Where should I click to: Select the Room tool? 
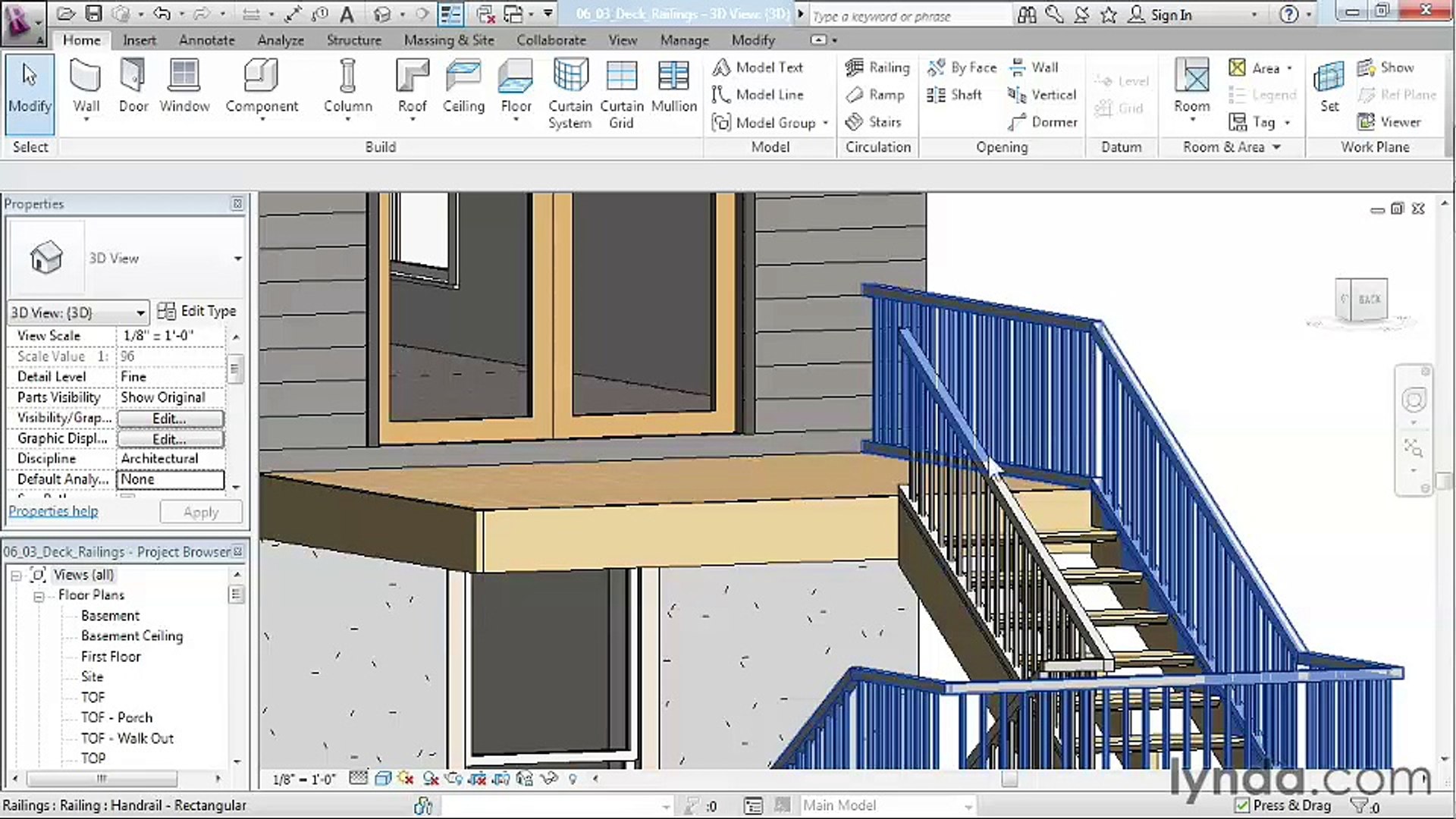(x=1192, y=89)
